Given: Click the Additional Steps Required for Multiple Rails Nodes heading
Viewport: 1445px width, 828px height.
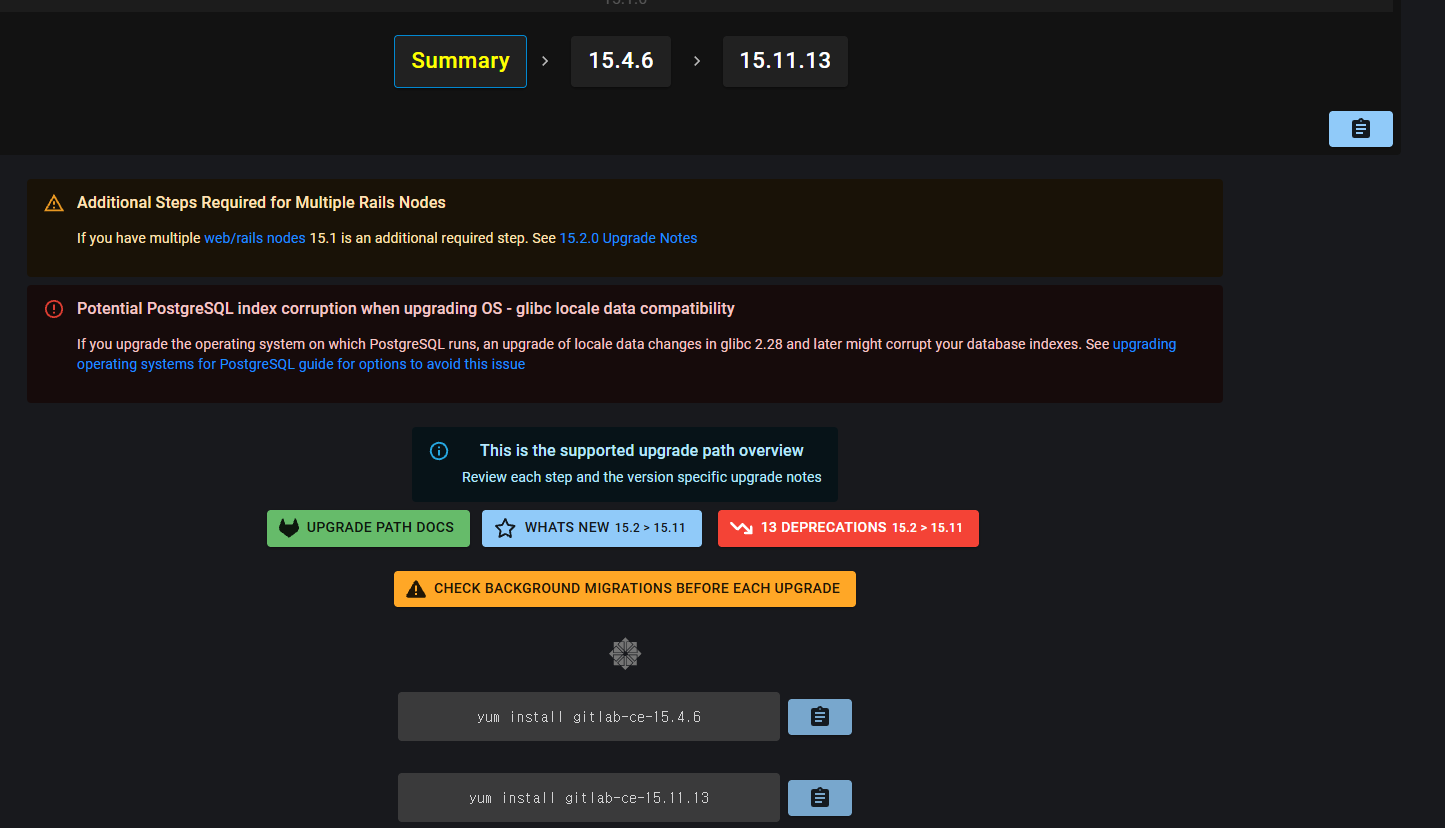Looking at the screenshot, I should click(x=261, y=203).
